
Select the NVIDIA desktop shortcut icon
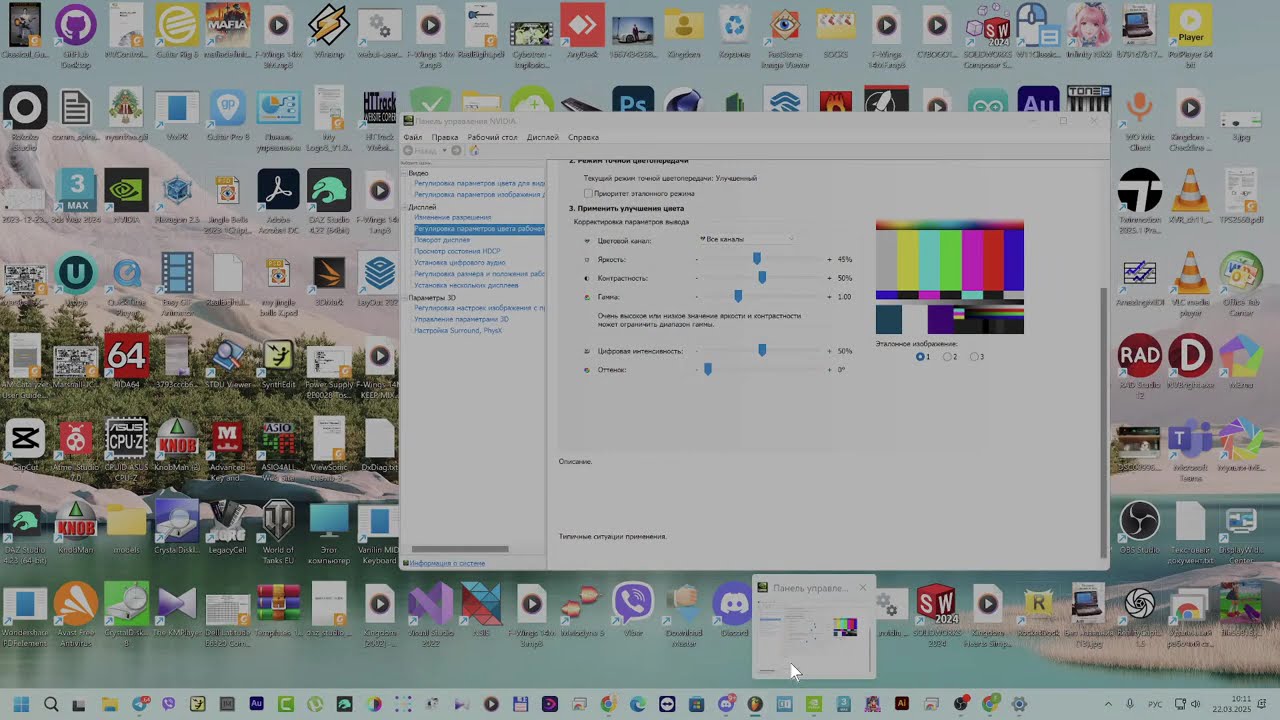[126, 197]
